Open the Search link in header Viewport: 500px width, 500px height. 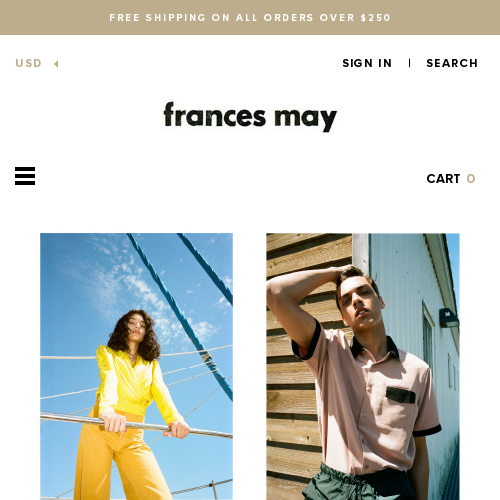452,63
